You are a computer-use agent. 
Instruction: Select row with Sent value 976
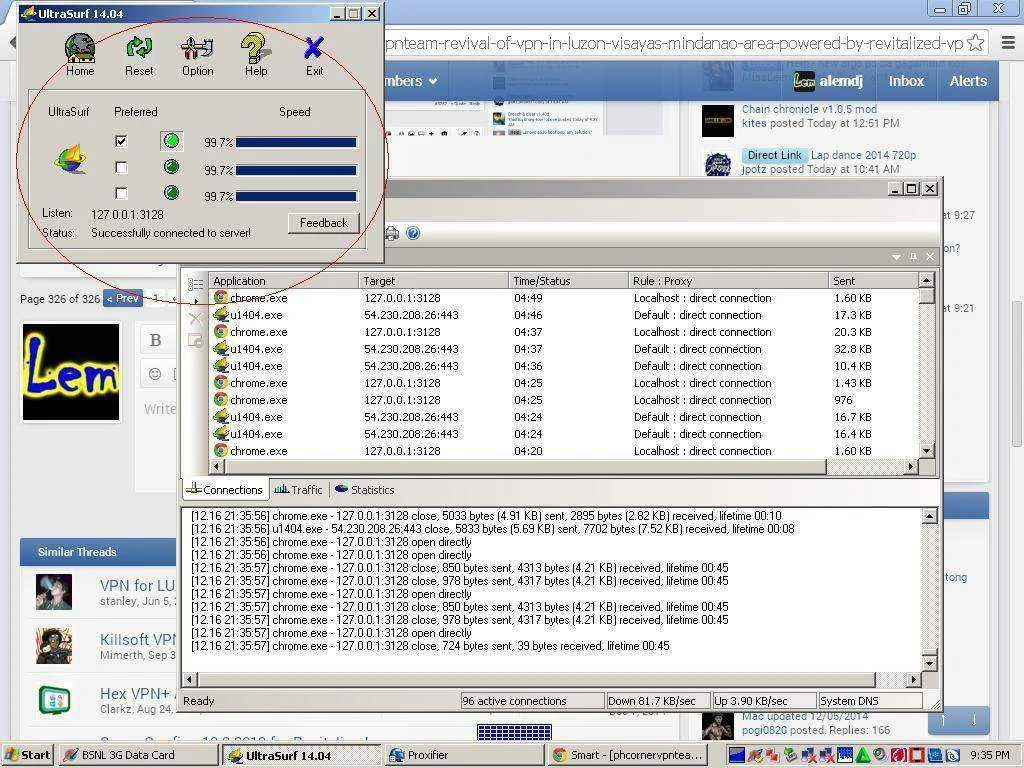(564, 400)
